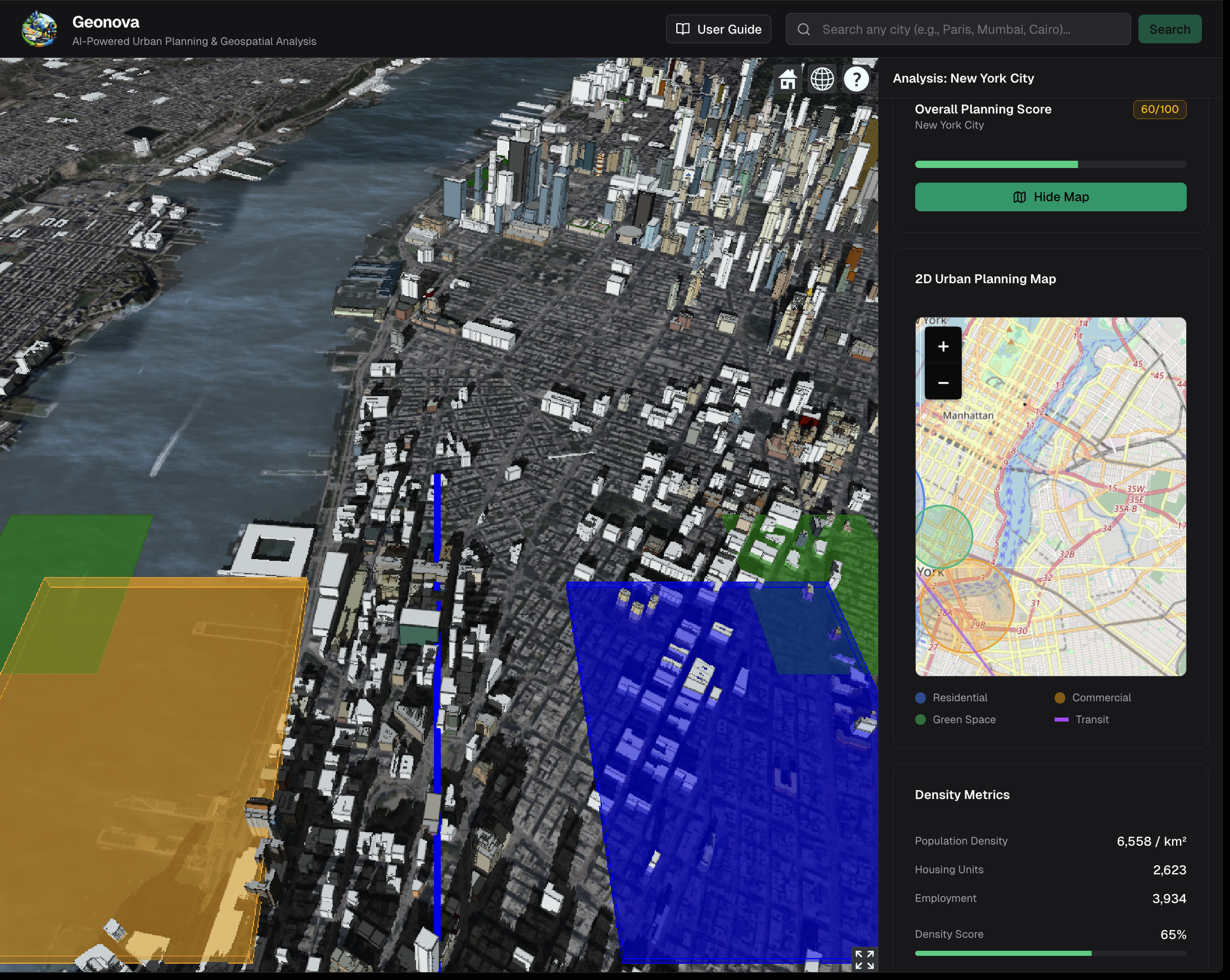This screenshot has height=980, width=1230.
Task: Click the overall planning score progress bar
Action: pos(1050,164)
